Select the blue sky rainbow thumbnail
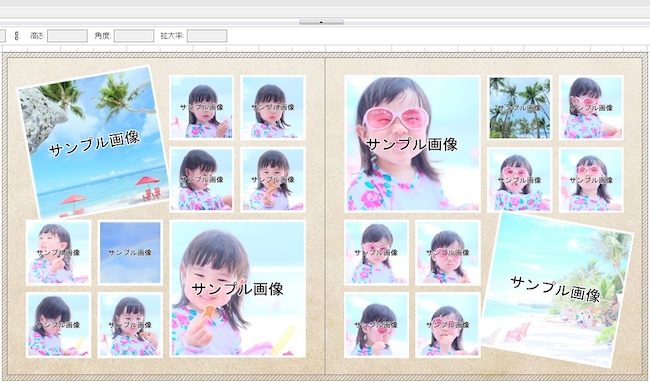The width and height of the screenshot is (650, 382). (130, 252)
